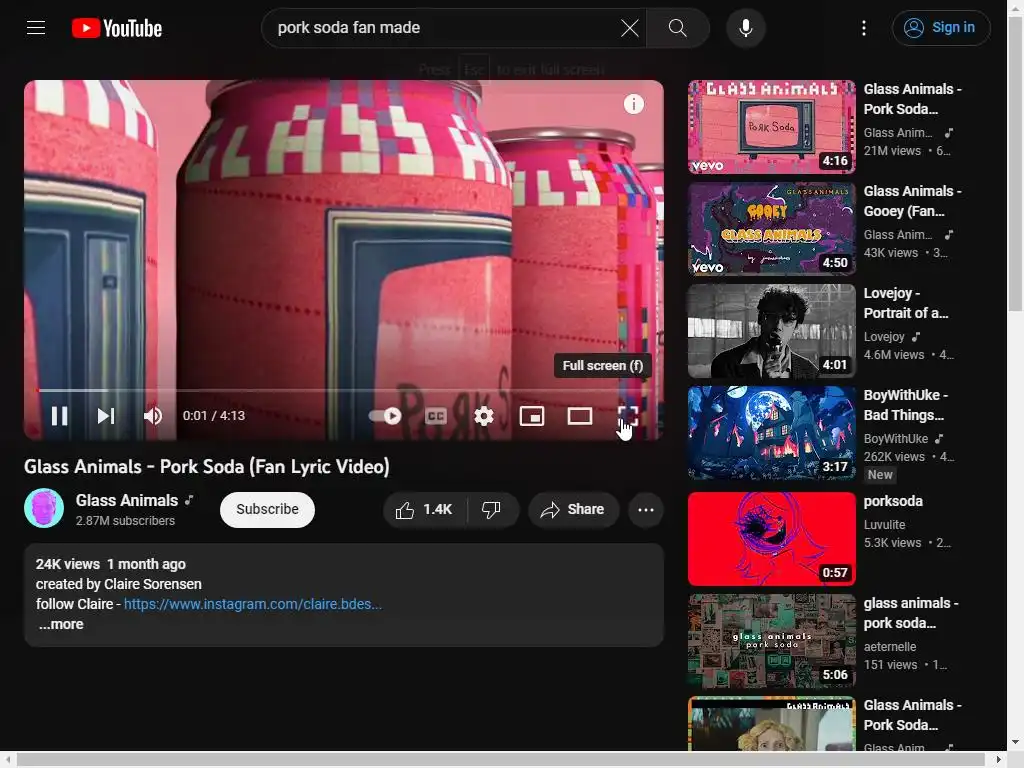This screenshot has height=768, width=1024.
Task: Click the Luvulite channel name
Action: [884, 524]
